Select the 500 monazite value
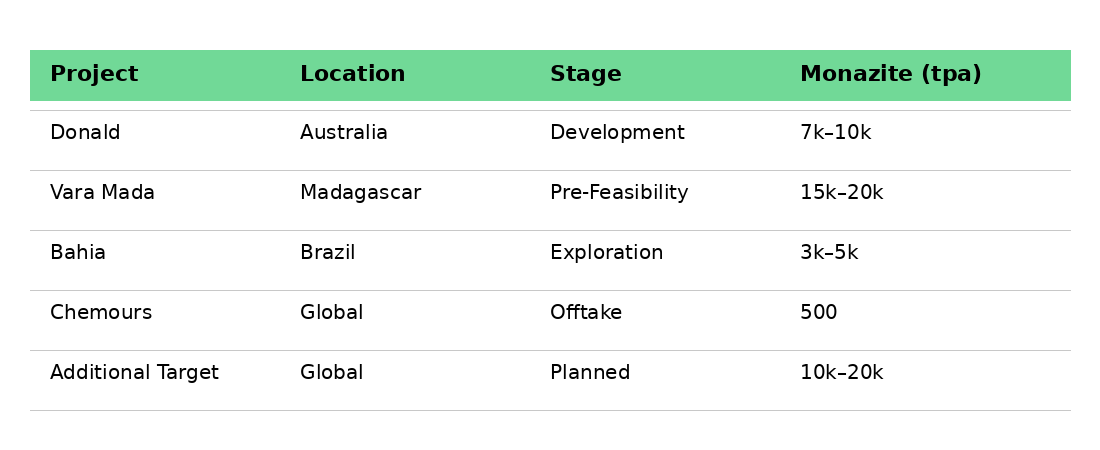This screenshot has width=1100, height=450. [818, 313]
